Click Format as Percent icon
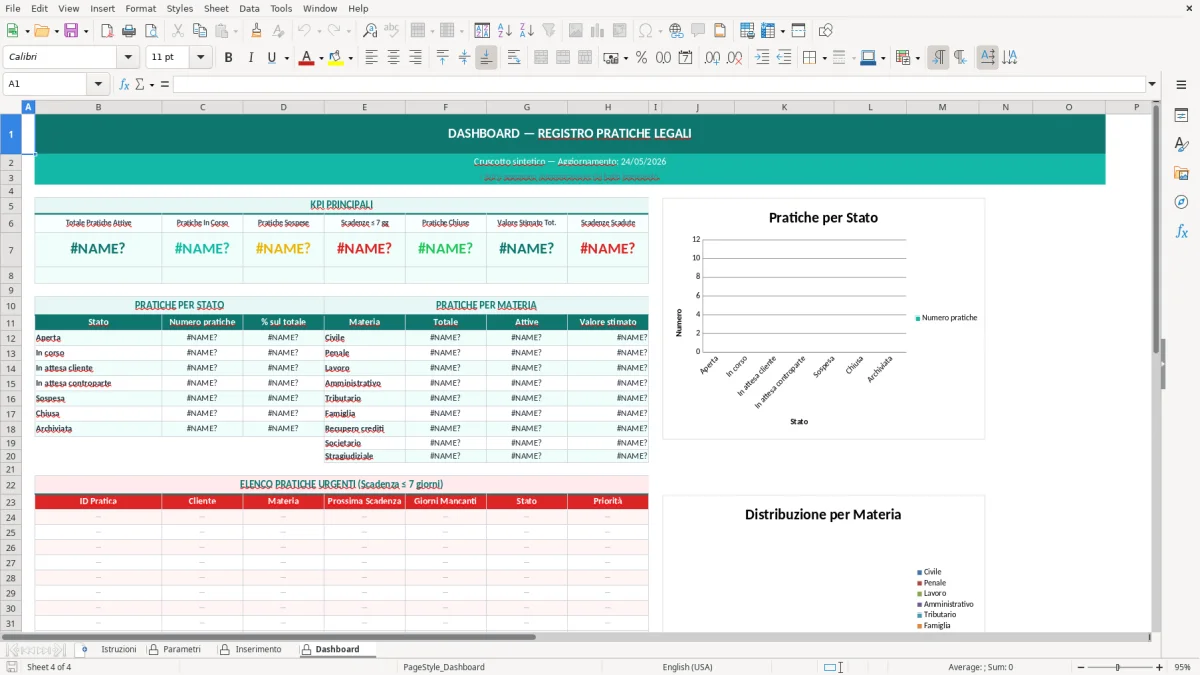The width and height of the screenshot is (1200, 675). pos(641,58)
